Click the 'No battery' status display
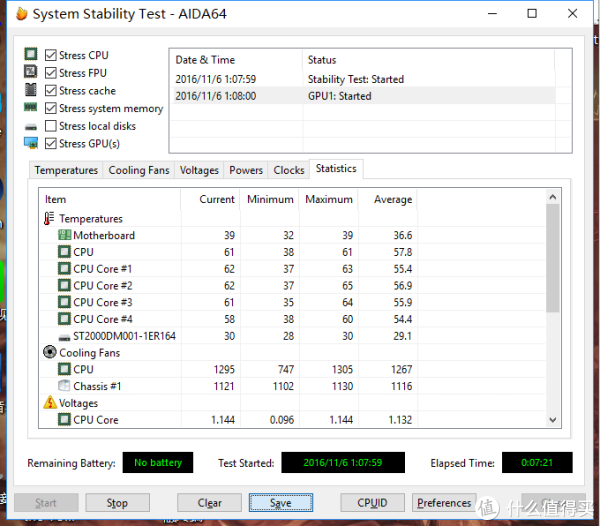This screenshot has width=600, height=526. point(158,462)
